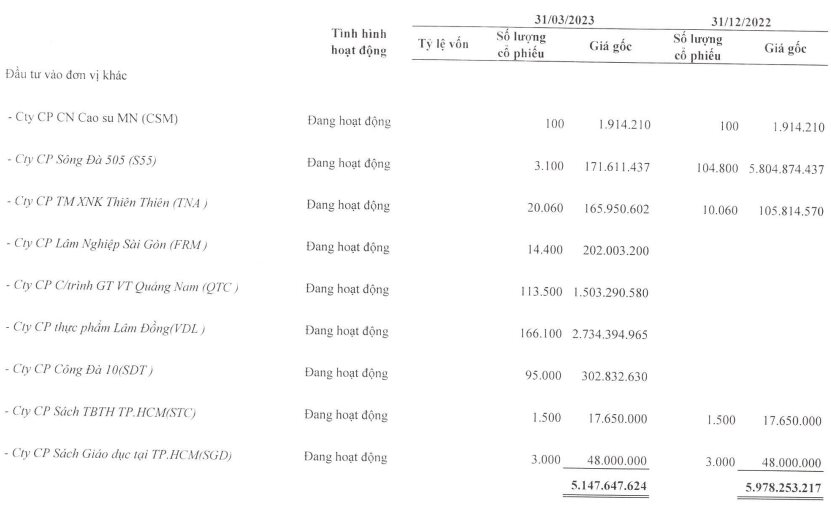Select Cty CP Lâm Nghiệp Sài Gòn (FRM)
Viewport: 831px width, 506px height.
[107, 244]
